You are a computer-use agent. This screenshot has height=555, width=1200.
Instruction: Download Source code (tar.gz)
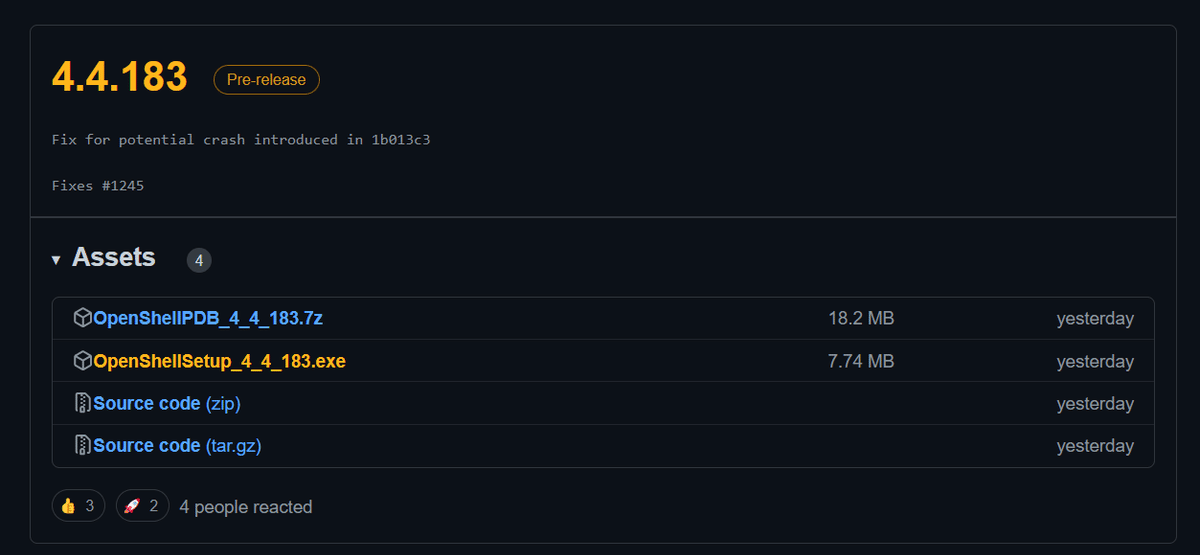click(177, 445)
